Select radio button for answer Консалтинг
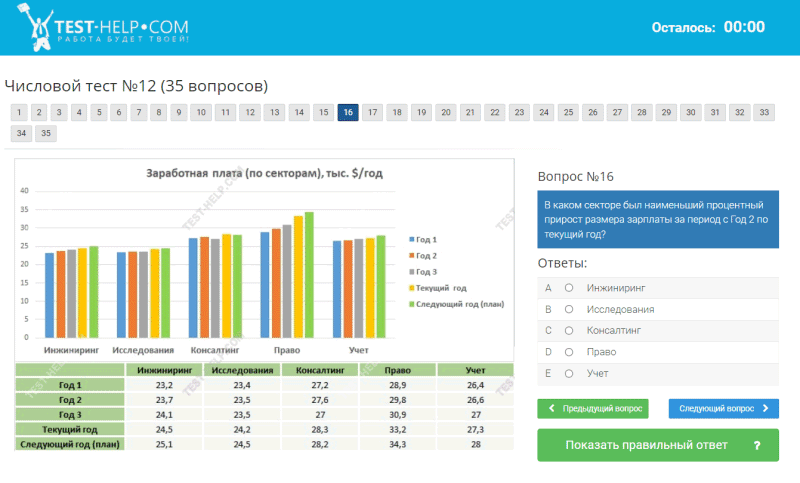This screenshot has height=483, width=800. (569, 330)
